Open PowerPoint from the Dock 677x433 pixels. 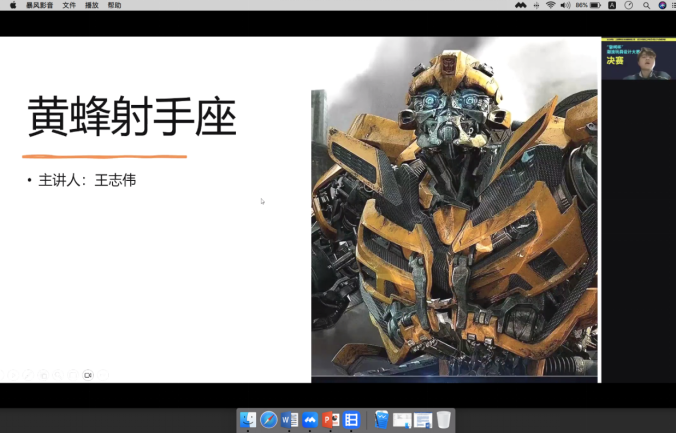click(x=331, y=420)
